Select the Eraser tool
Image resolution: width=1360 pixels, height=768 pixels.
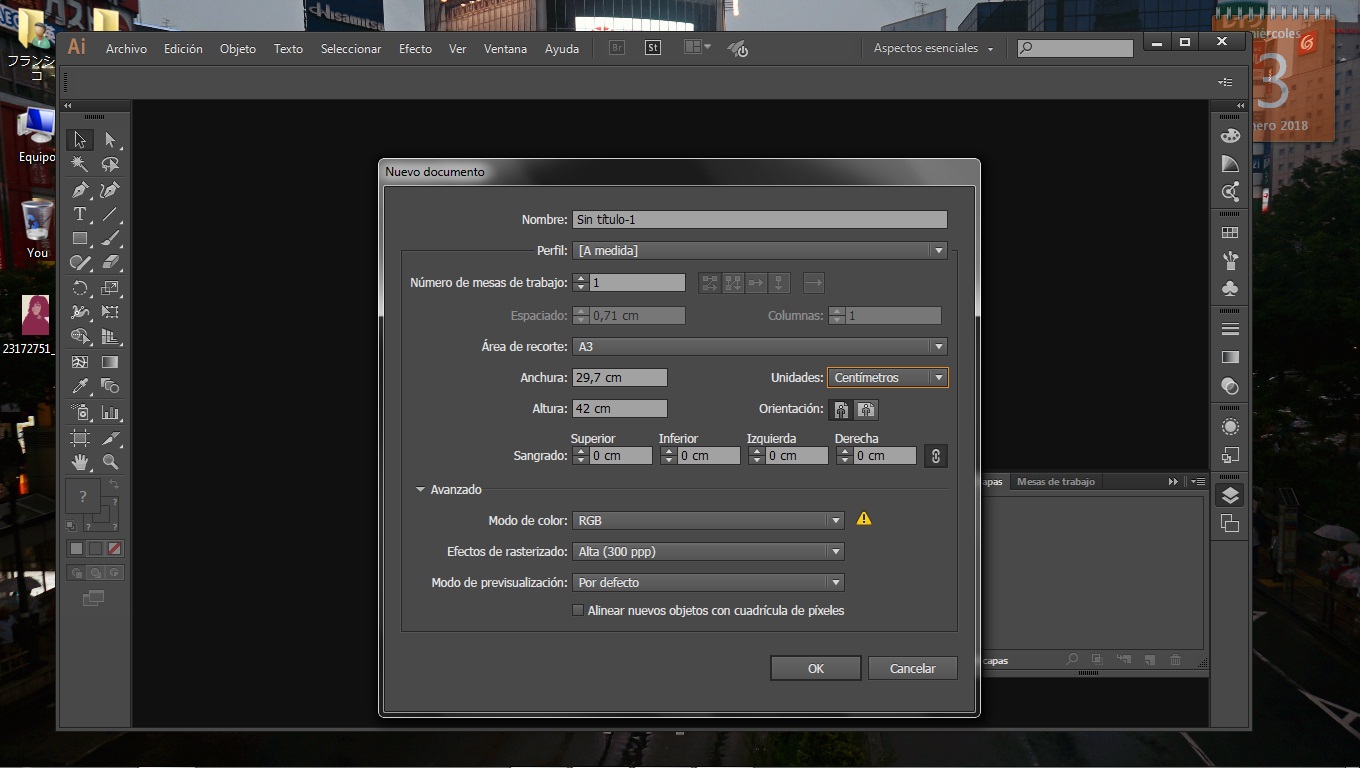click(x=110, y=263)
